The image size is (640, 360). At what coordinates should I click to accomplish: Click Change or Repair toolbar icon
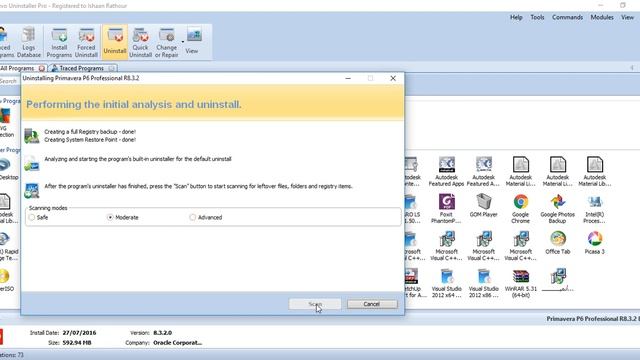[167, 42]
